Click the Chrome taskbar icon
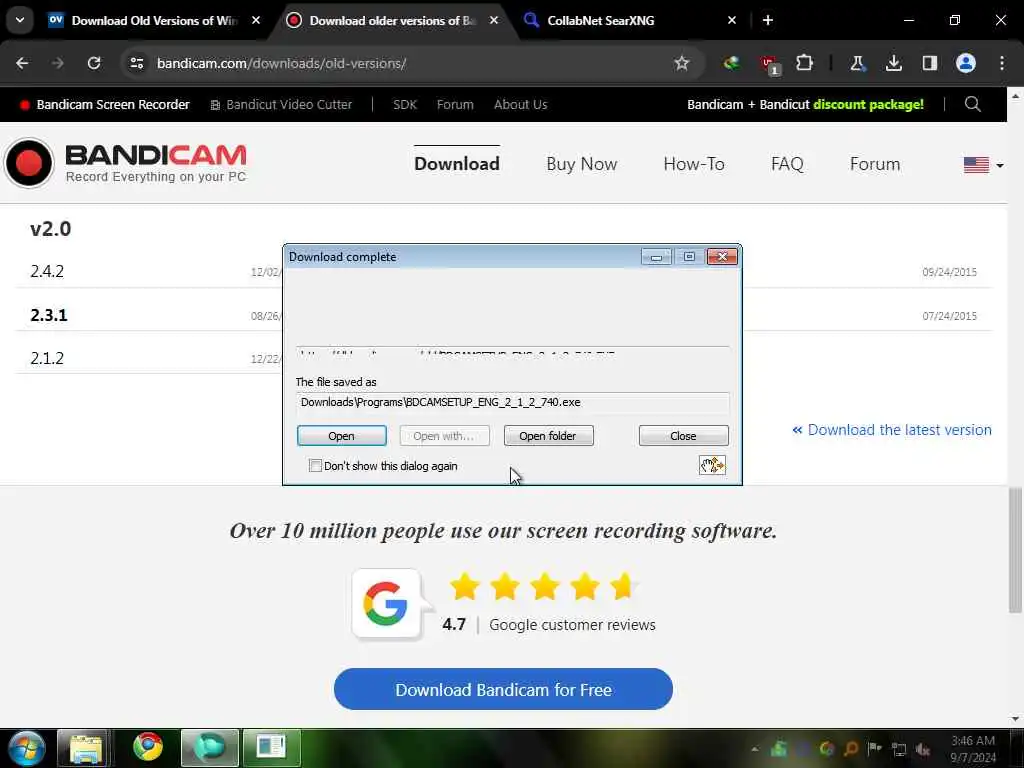The image size is (1024, 768). [148, 748]
